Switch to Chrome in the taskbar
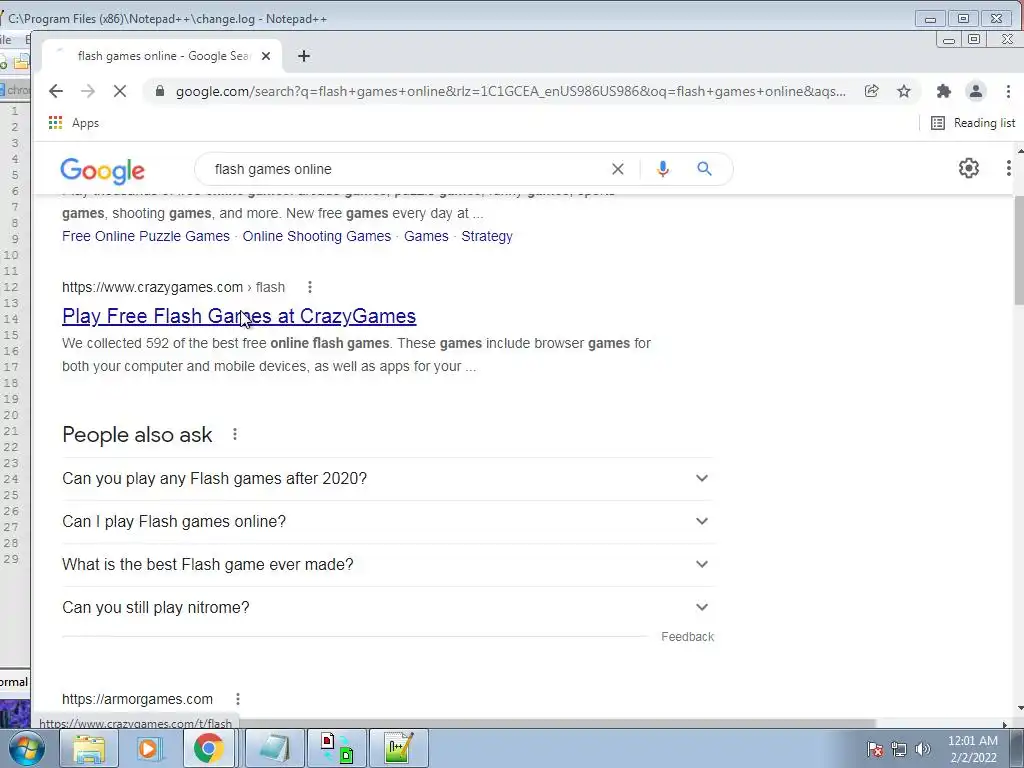Viewport: 1024px width, 768px height. [208, 748]
